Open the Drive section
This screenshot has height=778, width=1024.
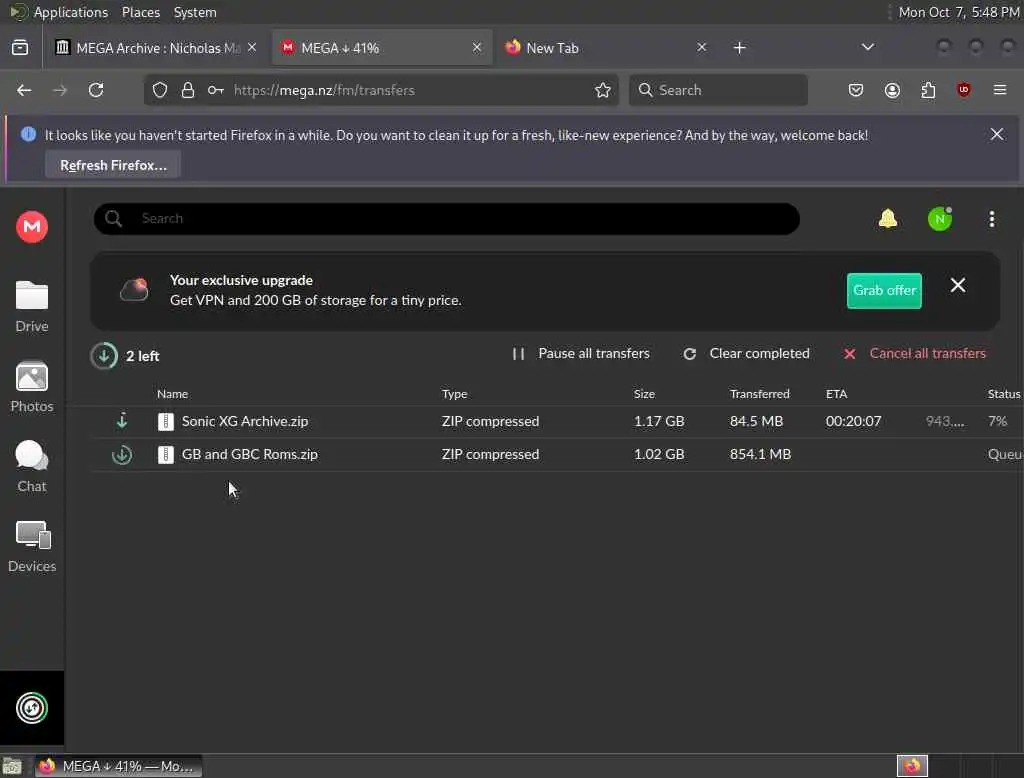coord(31,306)
